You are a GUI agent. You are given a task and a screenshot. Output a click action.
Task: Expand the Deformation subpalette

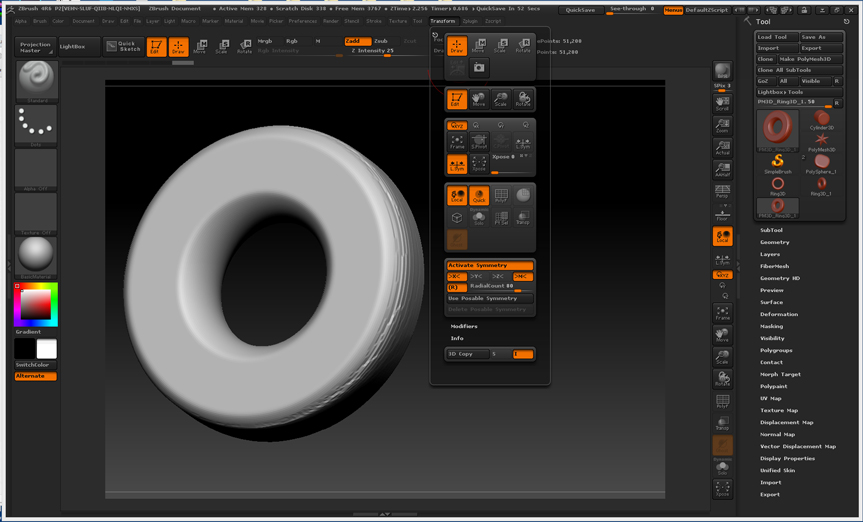778,314
